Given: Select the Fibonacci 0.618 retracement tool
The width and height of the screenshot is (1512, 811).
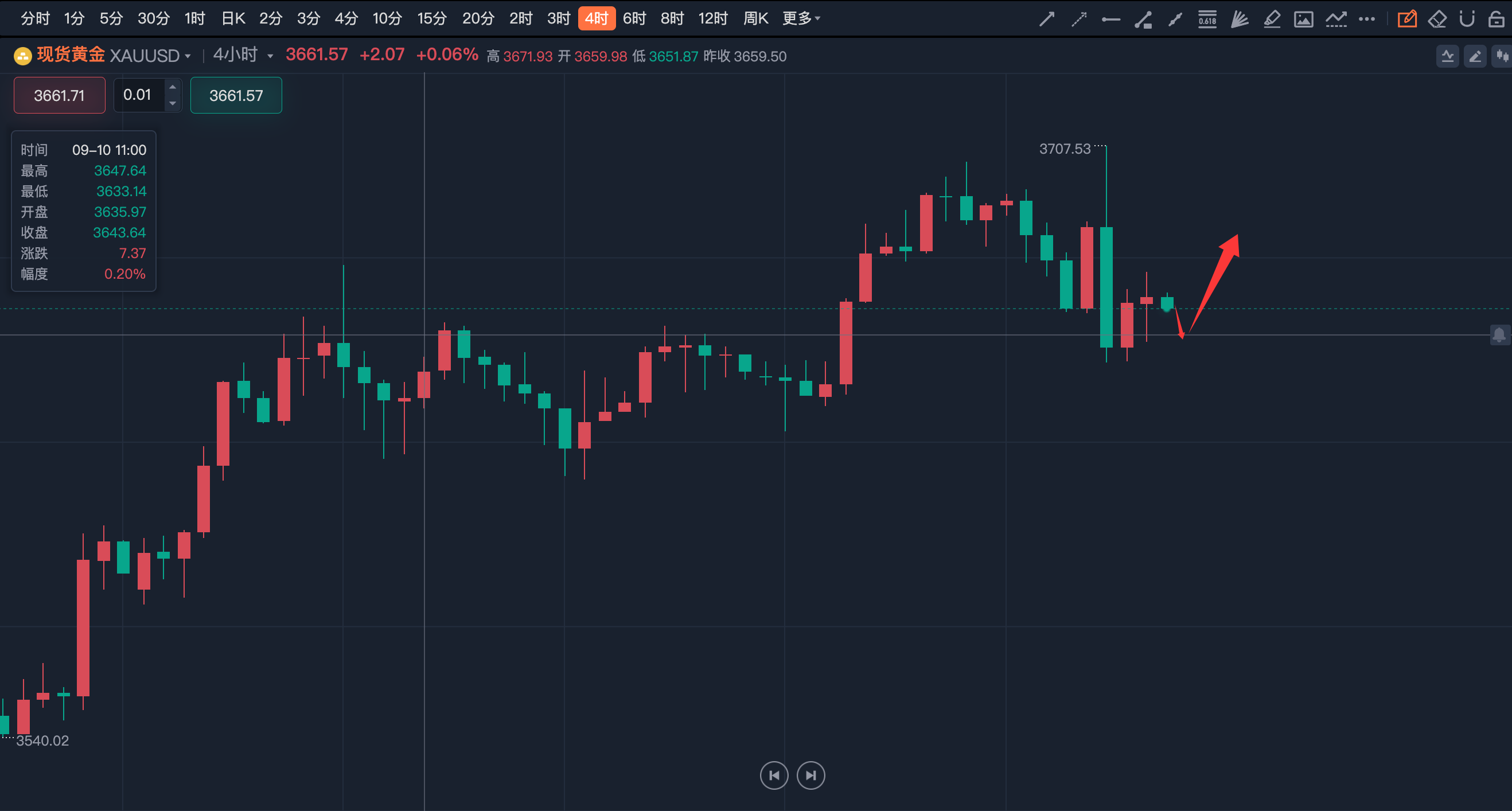Looking at the screenshot, I should tap(1207, 20).
